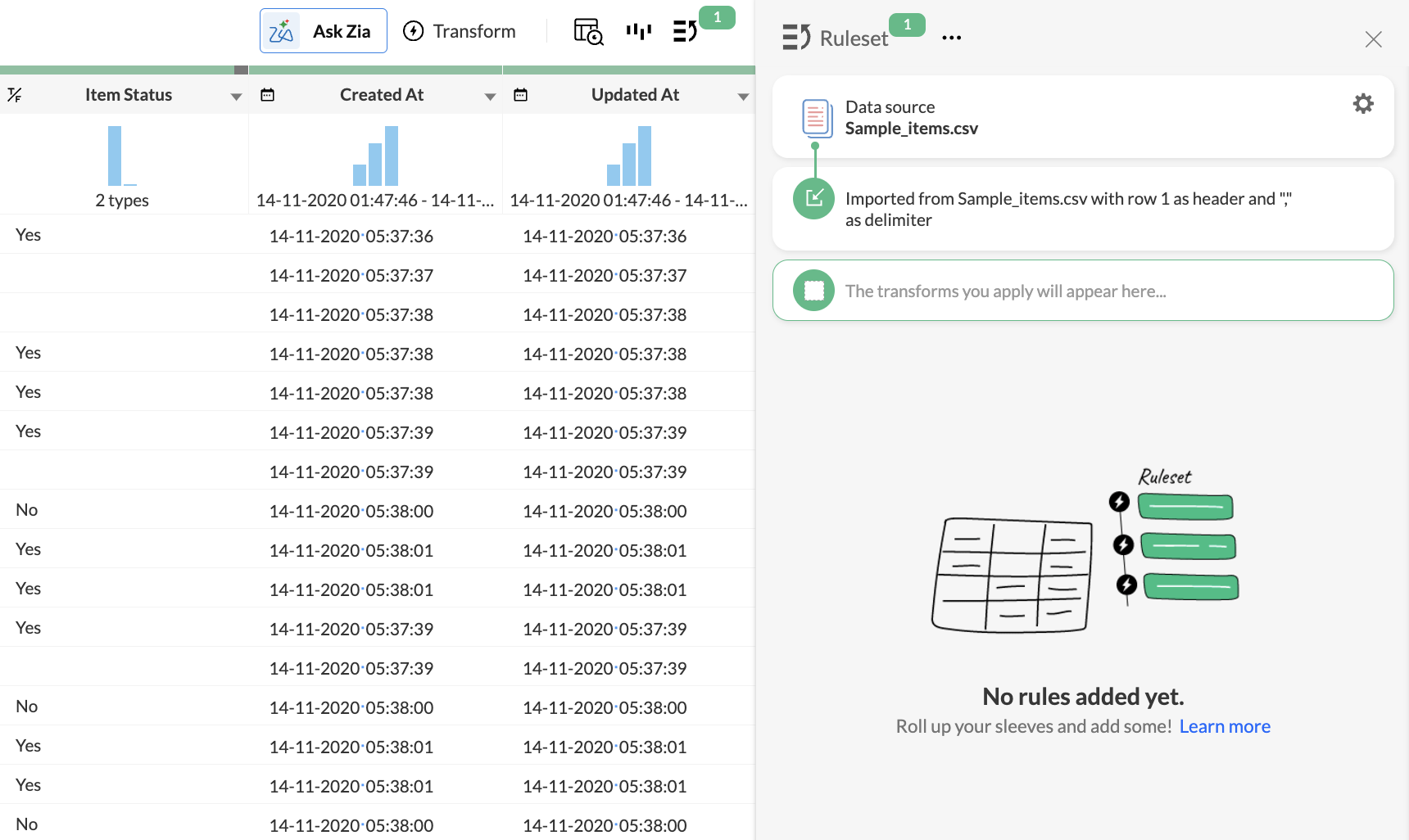This screenshot has width=1409, height=840.
Task: Show the data quality chart icon
Action: (x=639, y=31)
